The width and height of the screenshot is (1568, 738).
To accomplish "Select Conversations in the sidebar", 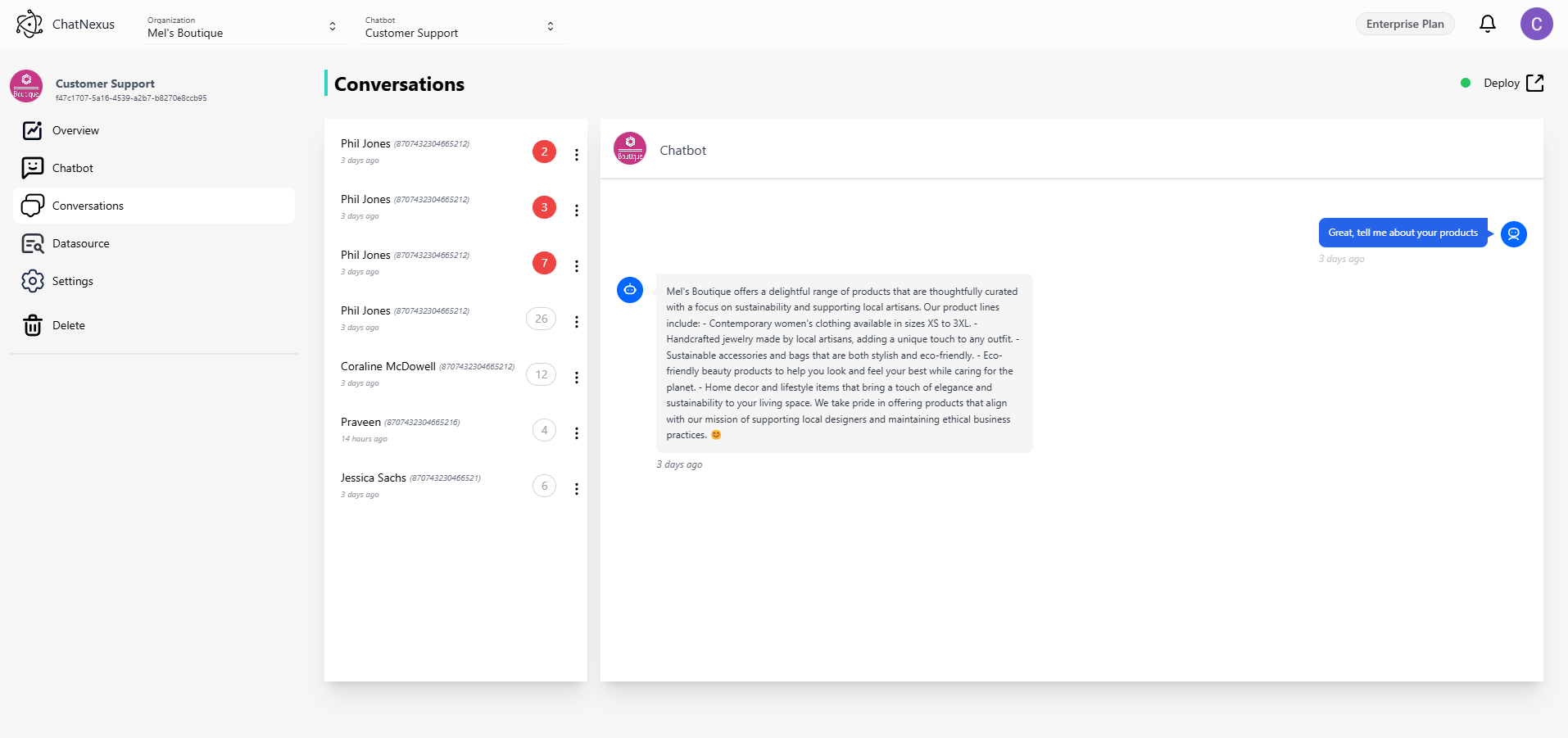I will pos(154,206).
